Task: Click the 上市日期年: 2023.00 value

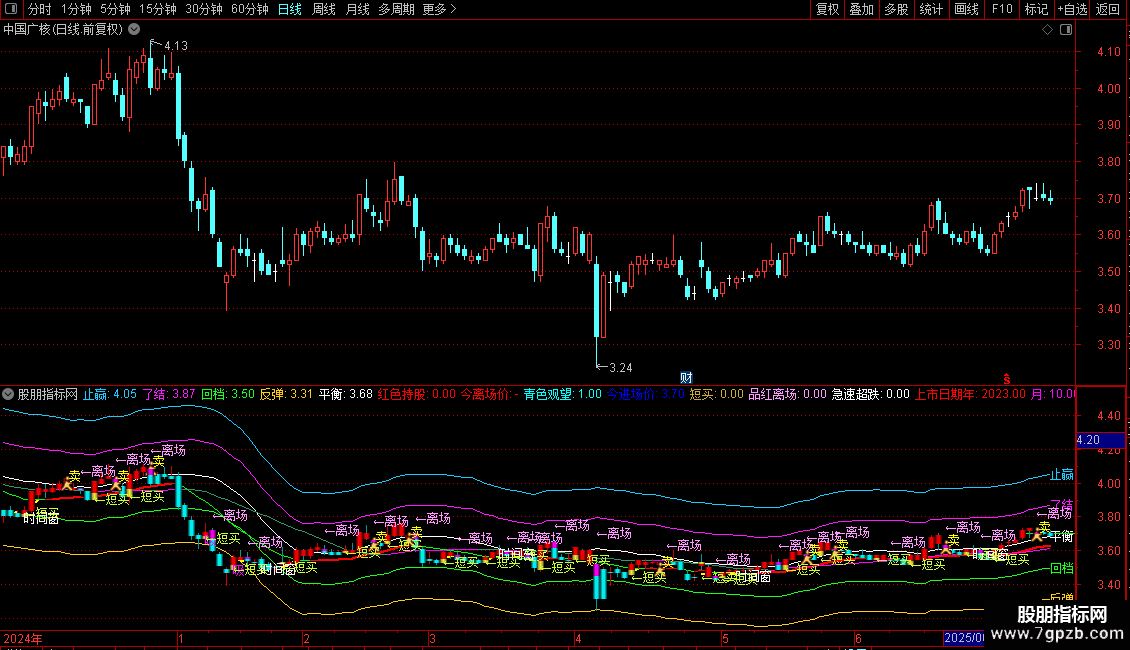Action: click(970, 394)
